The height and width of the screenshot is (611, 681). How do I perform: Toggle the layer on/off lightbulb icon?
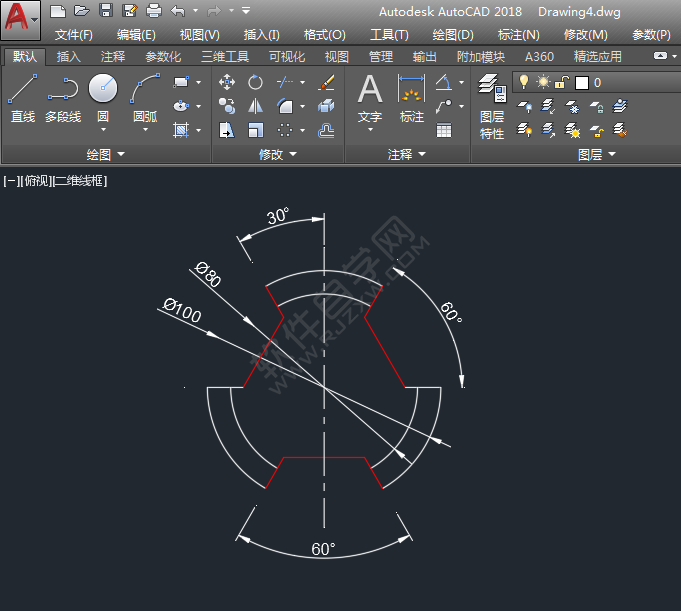tap(524, 82)
